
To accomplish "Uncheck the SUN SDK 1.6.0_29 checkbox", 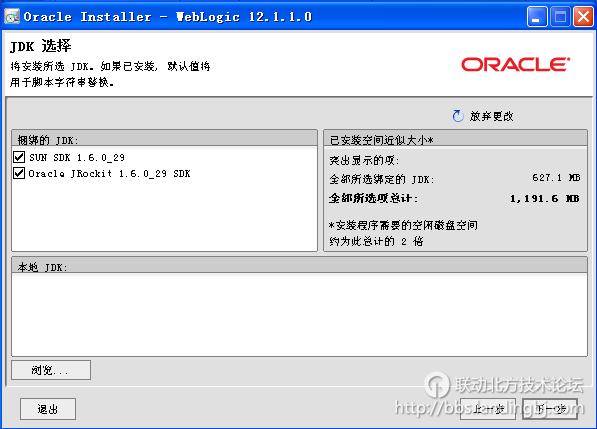I will tap(19, 157).
